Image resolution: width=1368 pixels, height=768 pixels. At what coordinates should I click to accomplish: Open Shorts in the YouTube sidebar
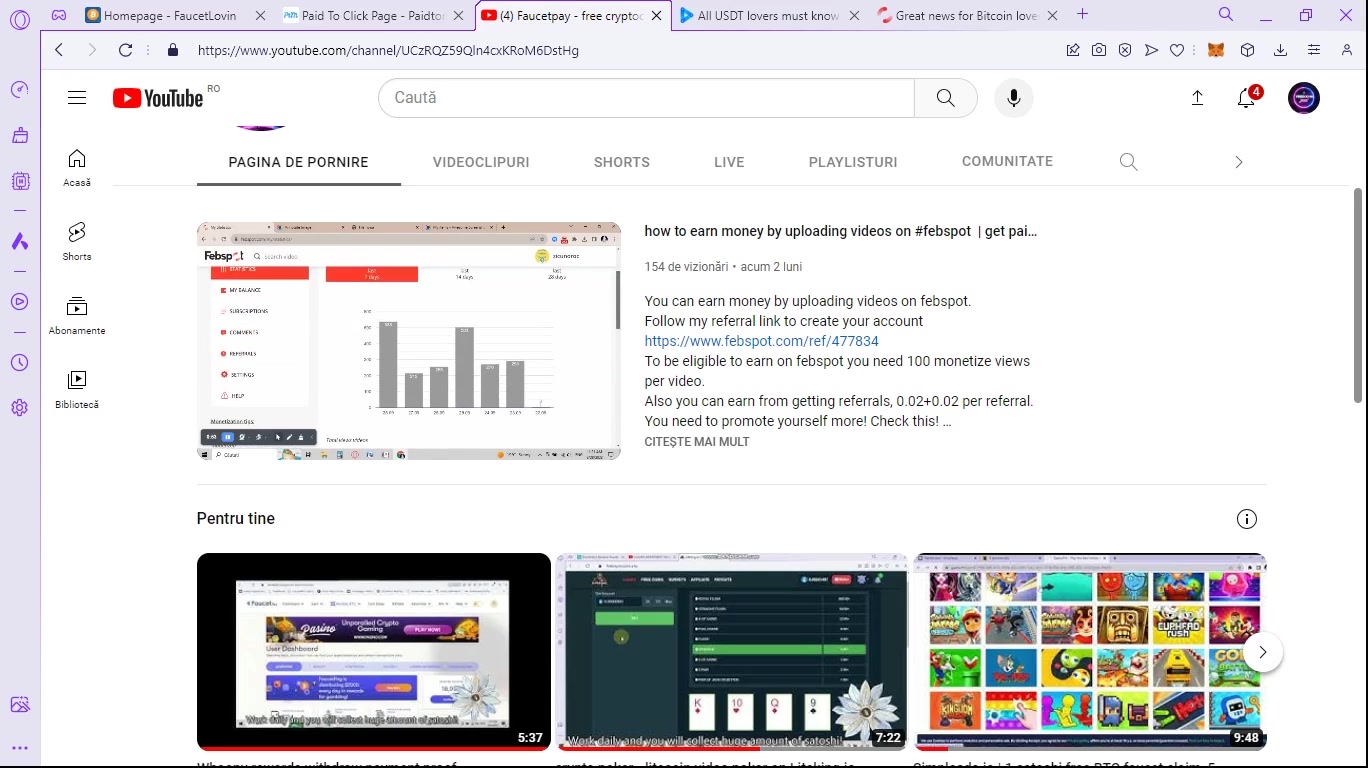click(77, 242)
